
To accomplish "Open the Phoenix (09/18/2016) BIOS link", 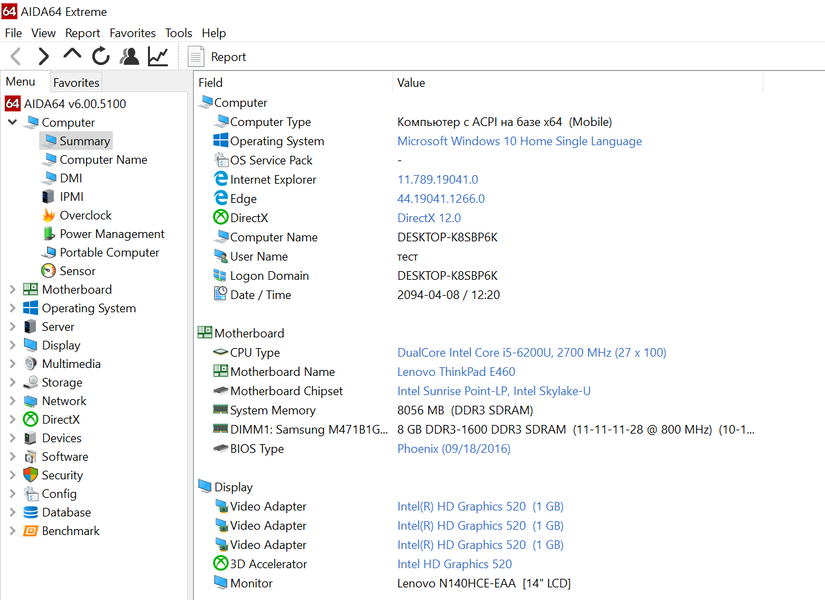I will (x=454, y=448).
